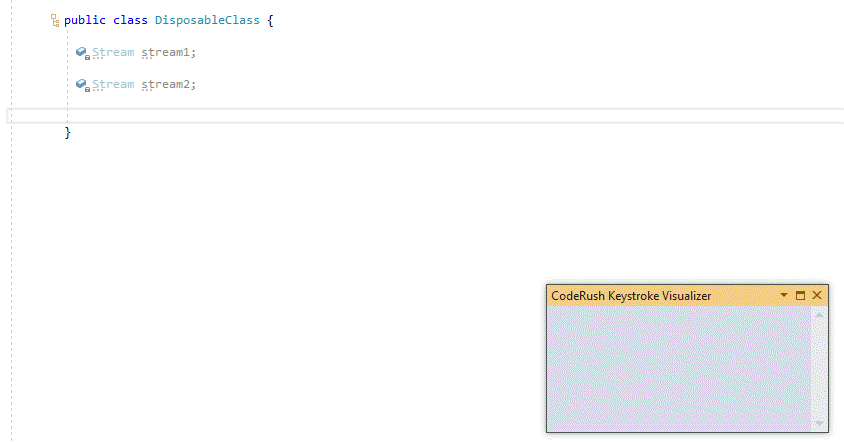Click the Stream type on the stream2 line
This screenshot has width=844, height=444.
[113, 85]
